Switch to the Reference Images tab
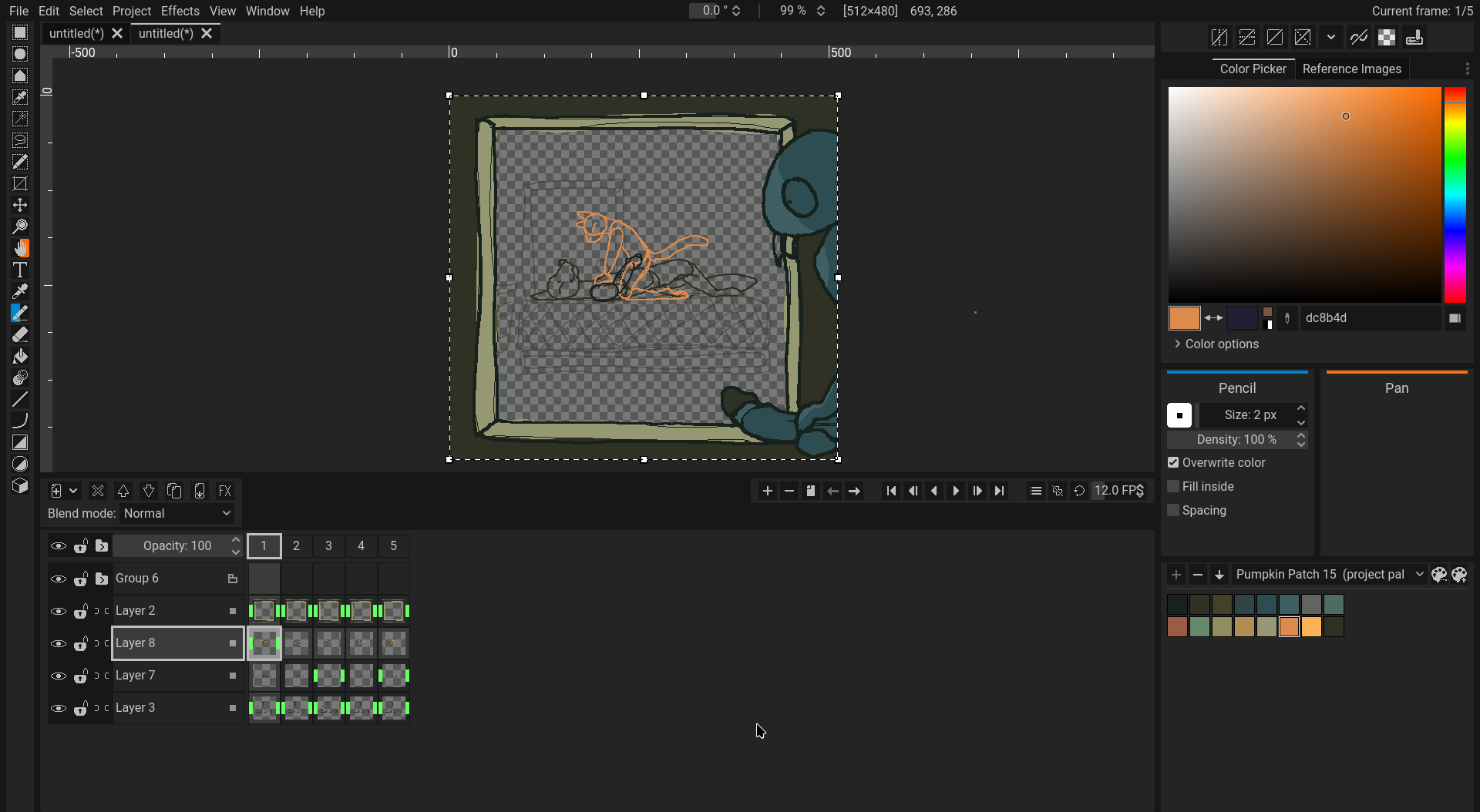The width and height of the screenshot is (1480, 812). pos(1351,69)
